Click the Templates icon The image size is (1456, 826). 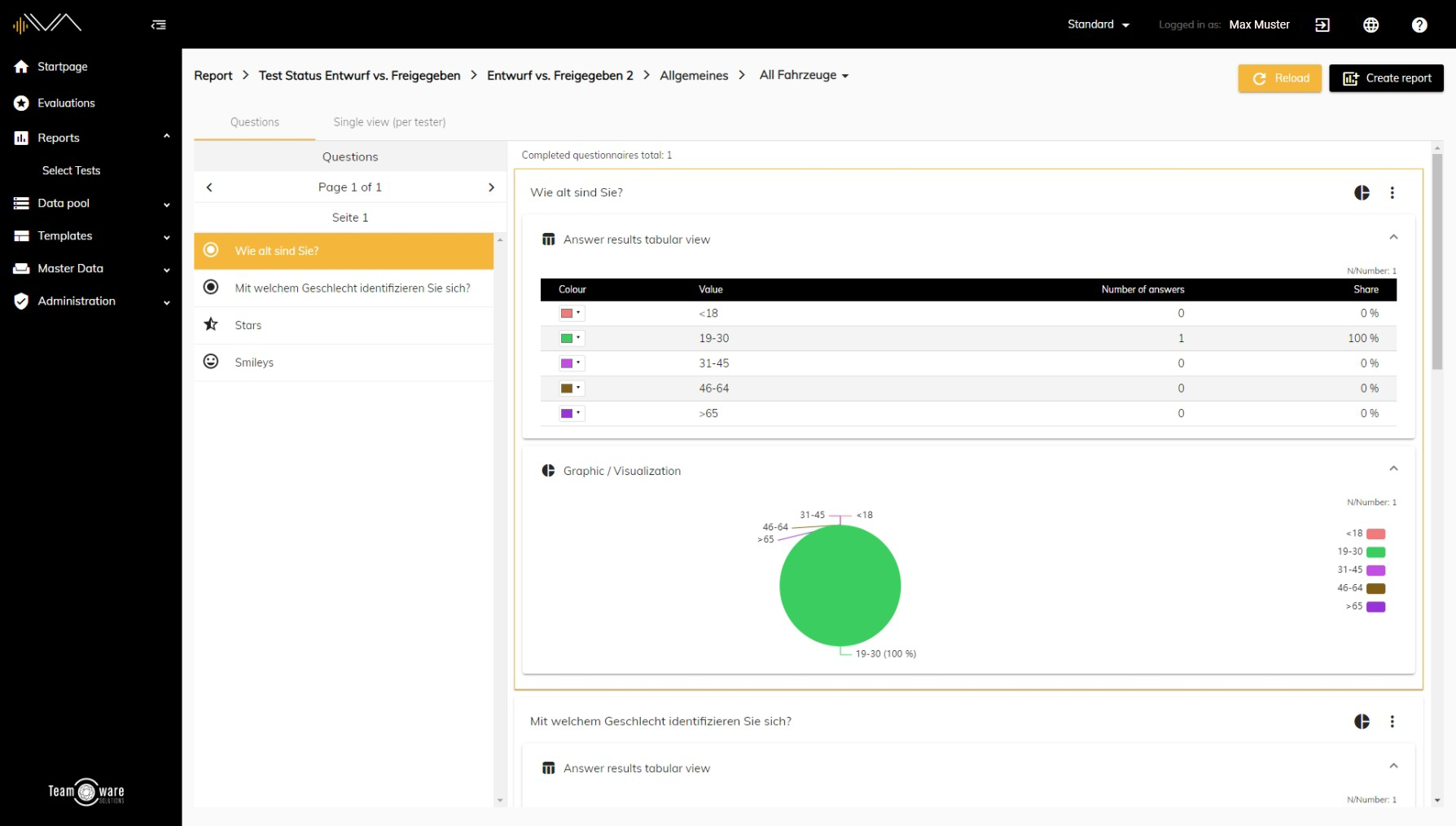[21, 235]
